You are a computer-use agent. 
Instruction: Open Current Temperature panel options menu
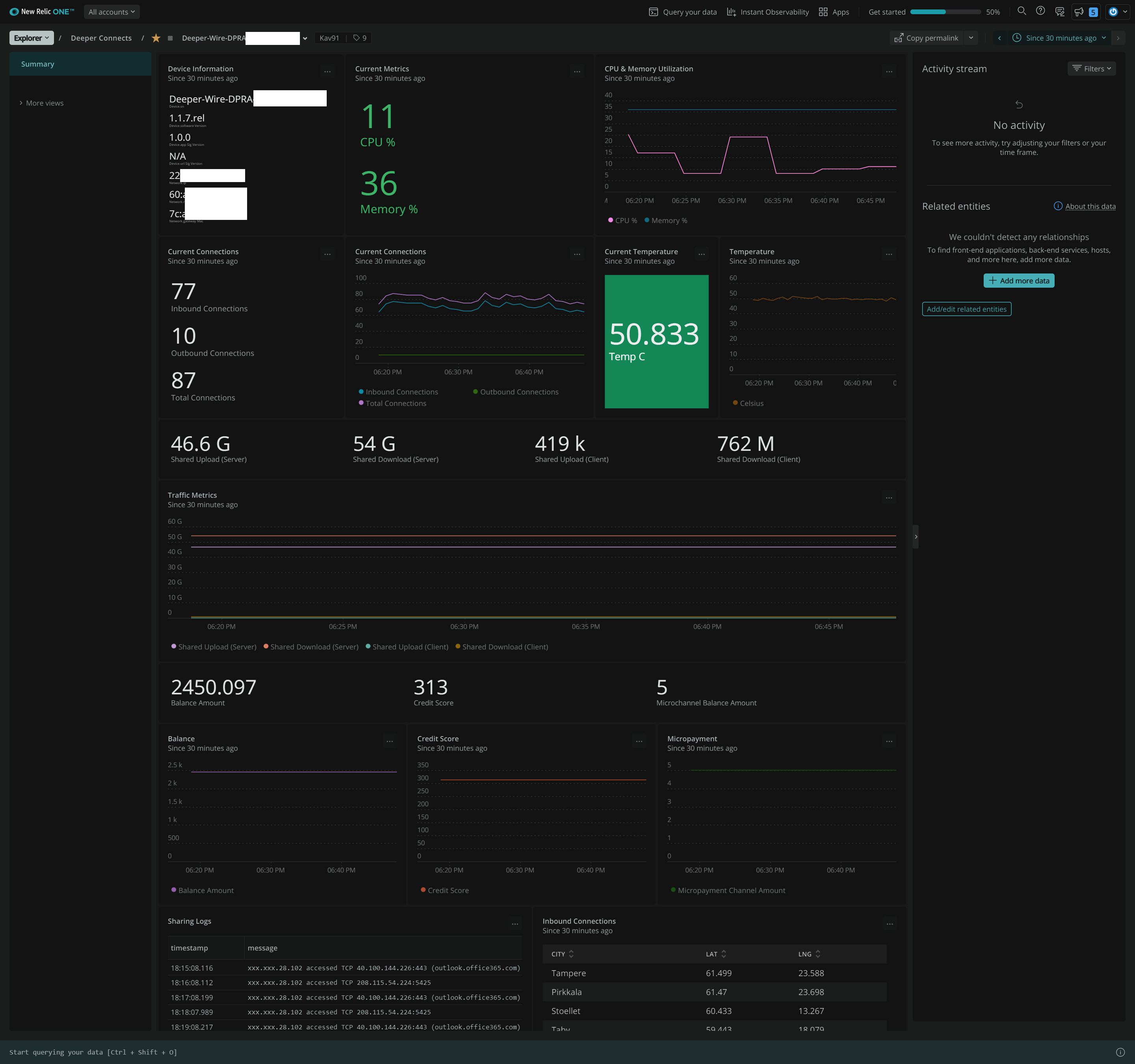click(x=701, y=255)
